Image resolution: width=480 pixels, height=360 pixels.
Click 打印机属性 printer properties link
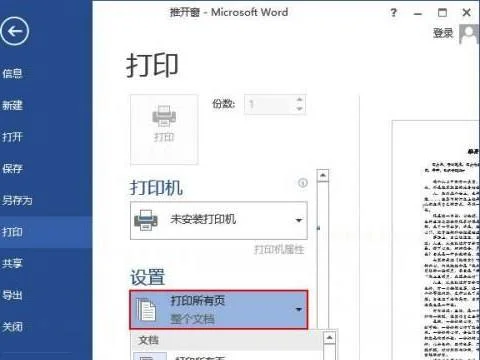279,250
